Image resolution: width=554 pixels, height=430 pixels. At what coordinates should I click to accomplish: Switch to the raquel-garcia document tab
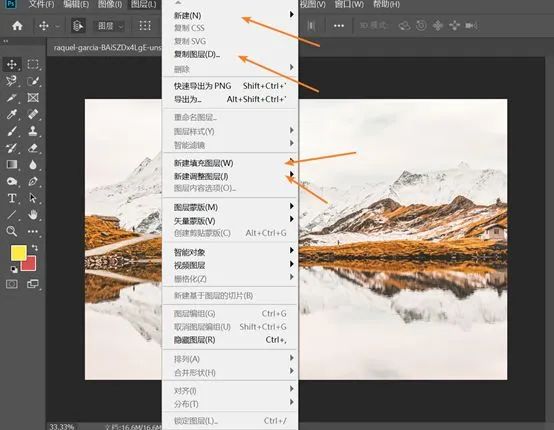pyautogui.click(x=107, y=47)
